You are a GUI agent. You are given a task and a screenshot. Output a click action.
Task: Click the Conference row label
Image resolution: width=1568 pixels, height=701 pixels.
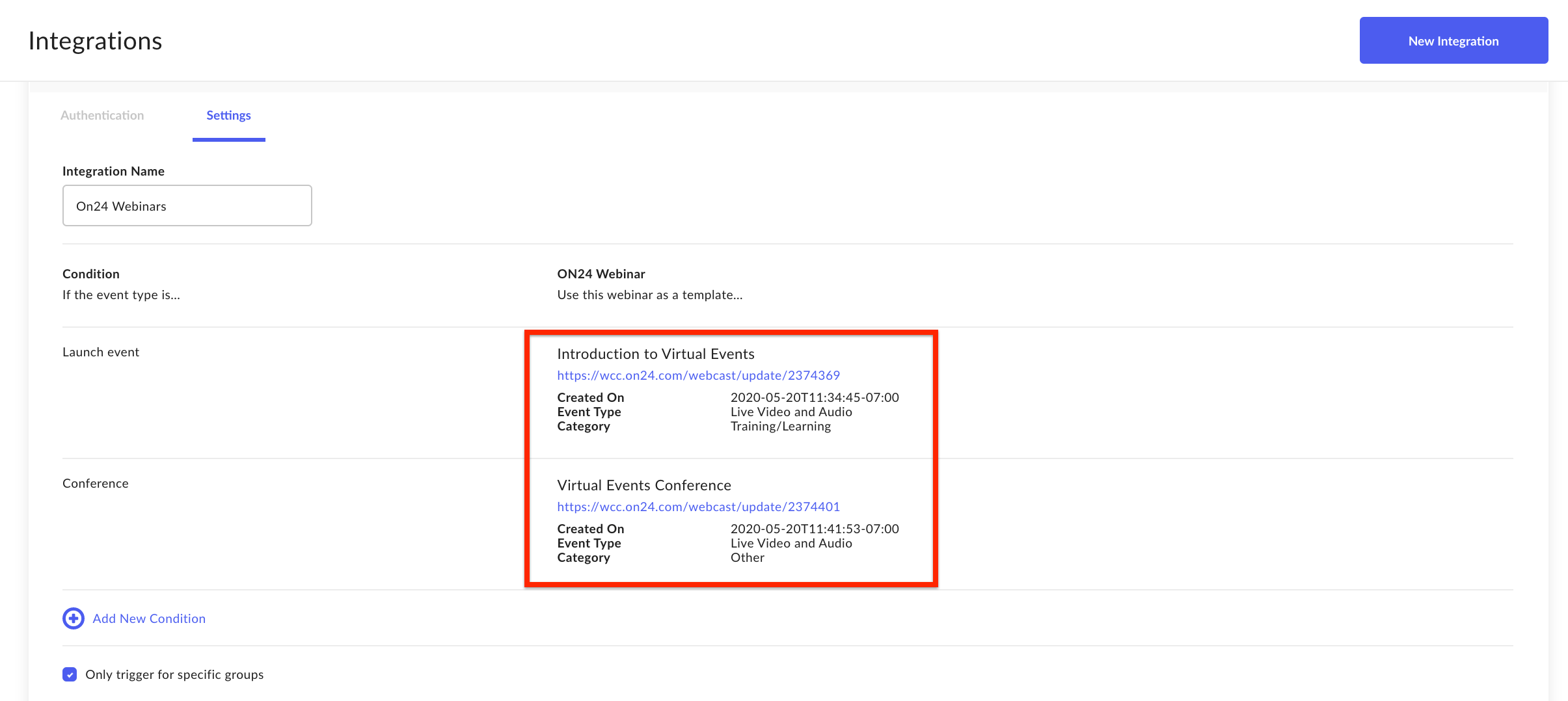pyautogui.click(x=95, y=483)
